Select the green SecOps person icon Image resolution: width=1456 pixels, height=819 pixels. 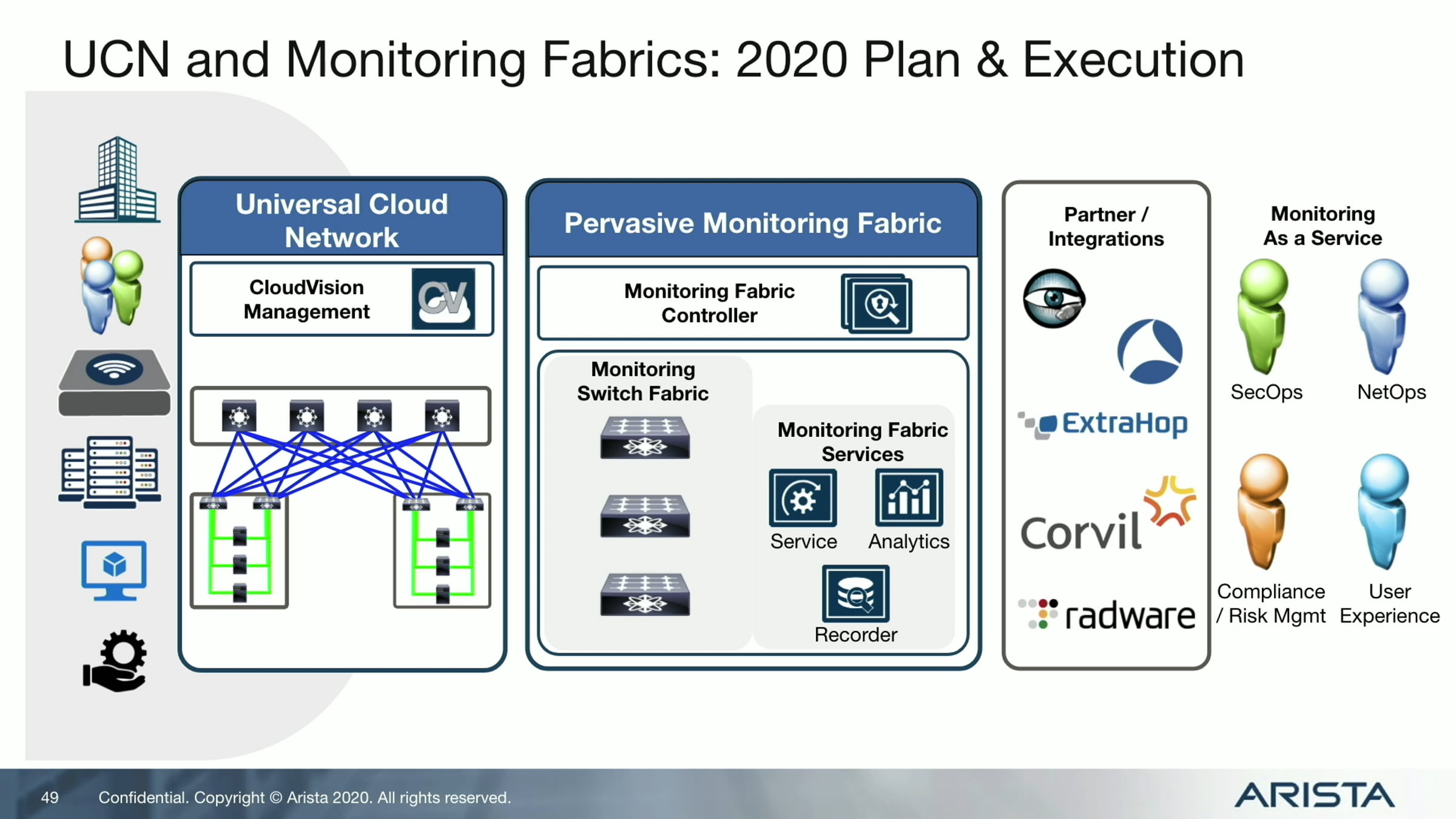1263,317
